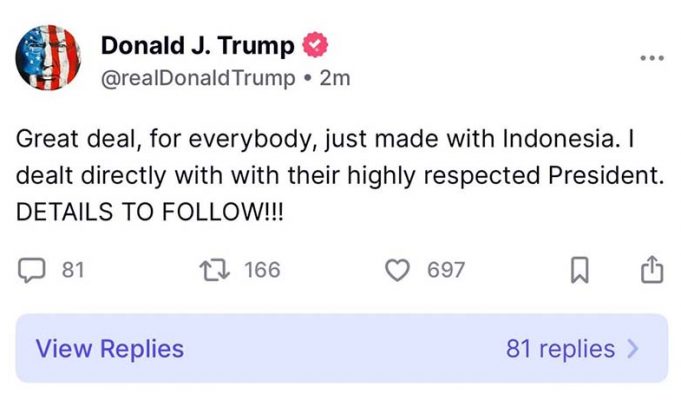Expand replies with the right chevron
The height and width of the screenshot is (400, 681).
click(632, 349)
